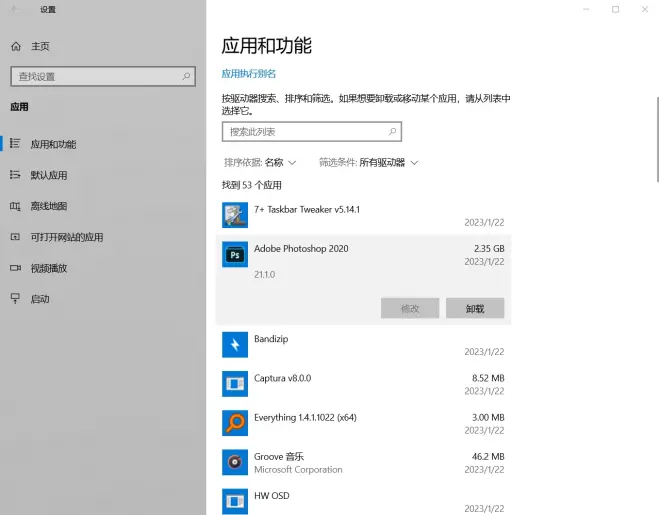This screenshot has height=515, width=660.
Task: Select the HW OSD entry
Action: [x=364, y=501]
